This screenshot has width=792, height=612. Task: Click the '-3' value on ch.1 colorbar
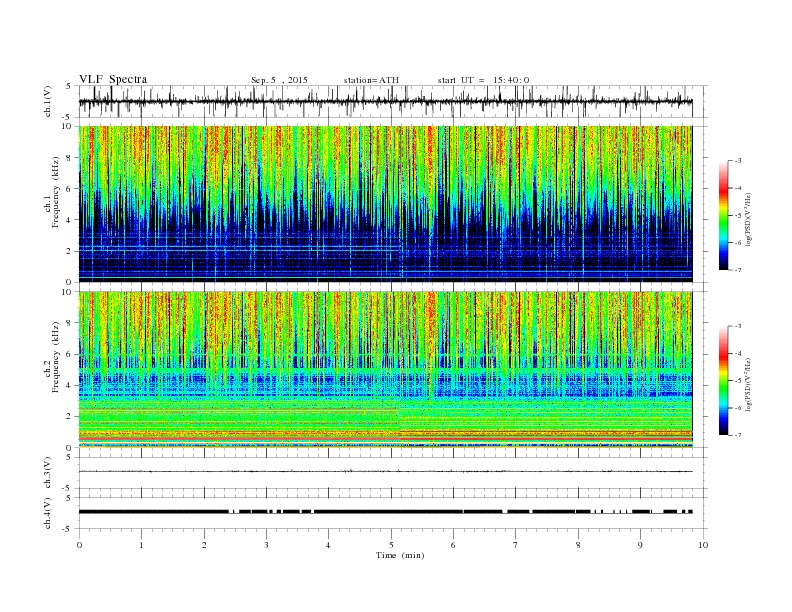coord(738,161)
